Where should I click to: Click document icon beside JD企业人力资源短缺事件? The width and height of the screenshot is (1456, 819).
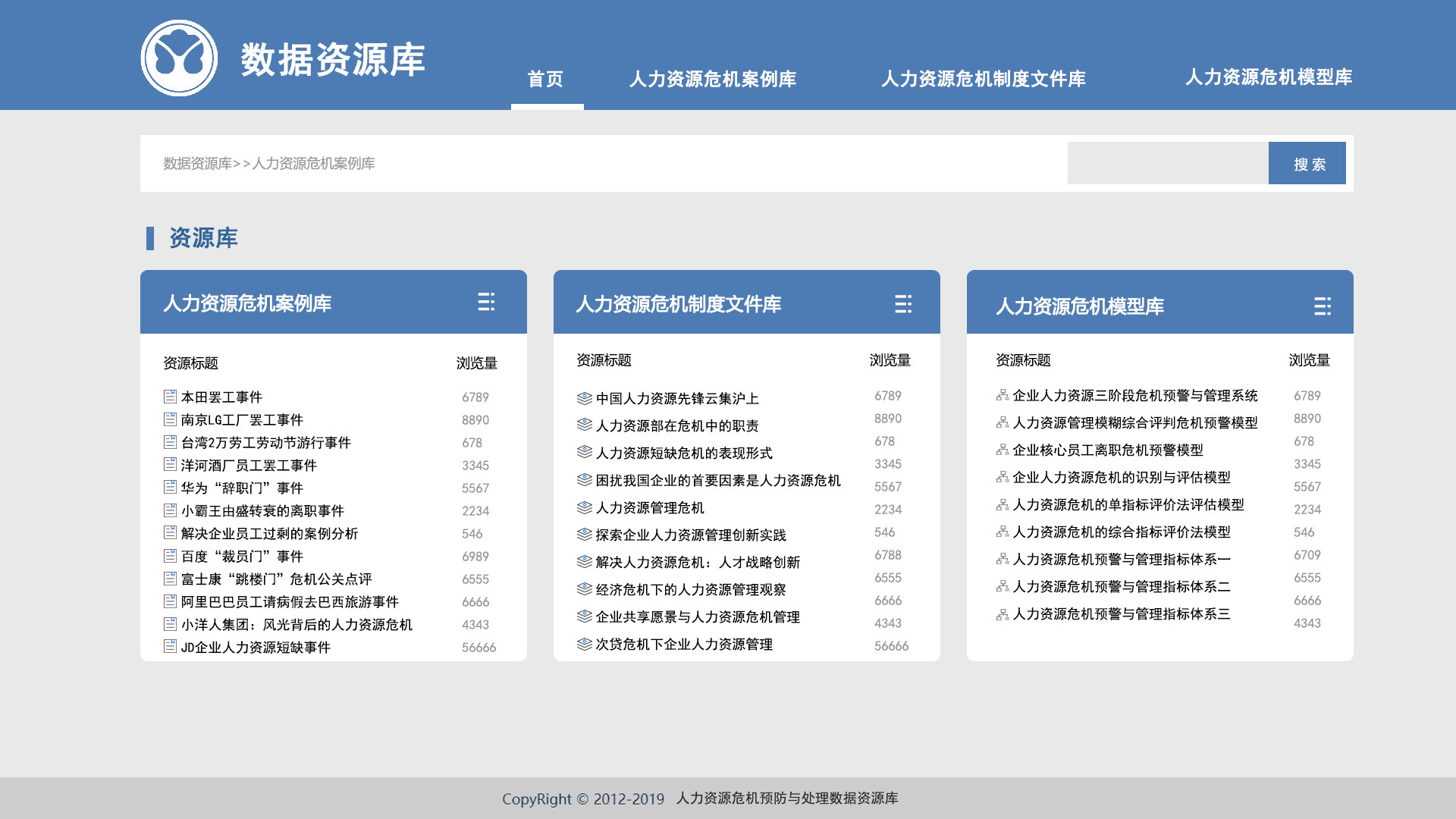click(x=170, y=647)
